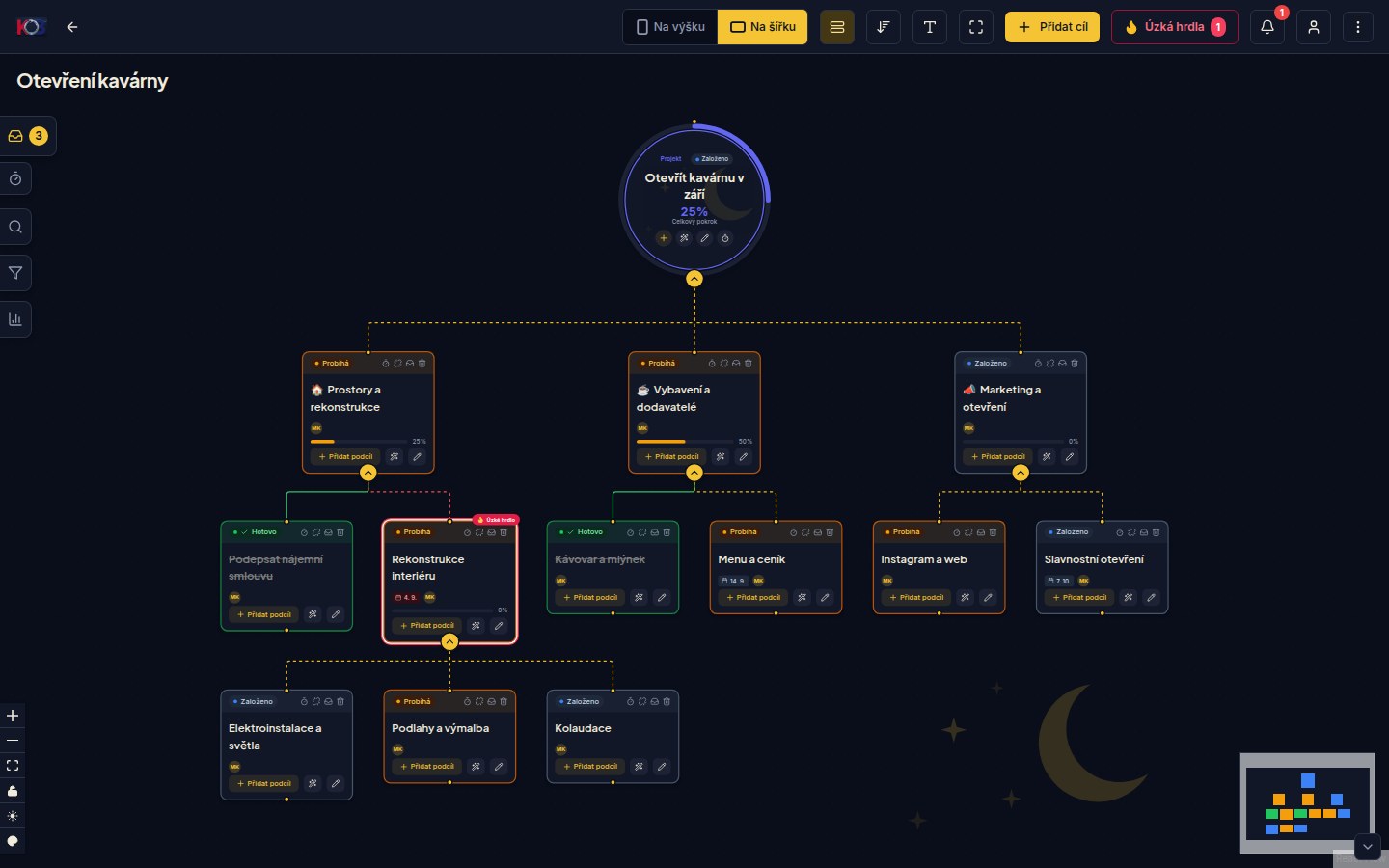Zoom in with the plus control

(x=13, y=716)
